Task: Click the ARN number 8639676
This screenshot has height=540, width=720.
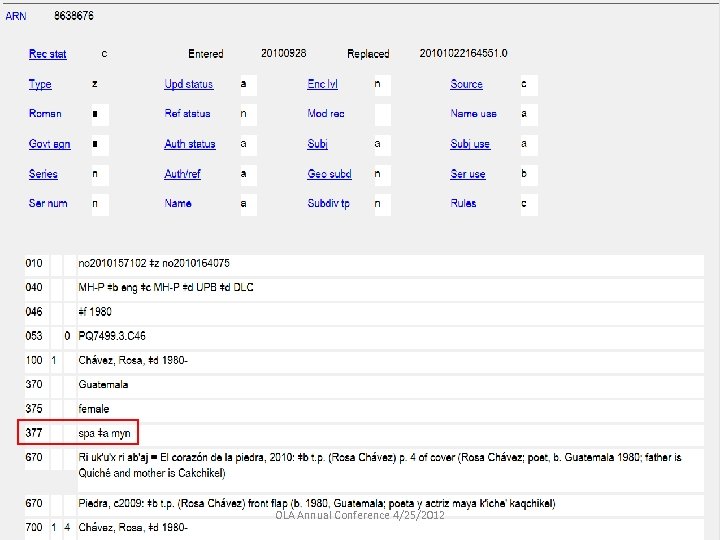Action: coord(74,17)
